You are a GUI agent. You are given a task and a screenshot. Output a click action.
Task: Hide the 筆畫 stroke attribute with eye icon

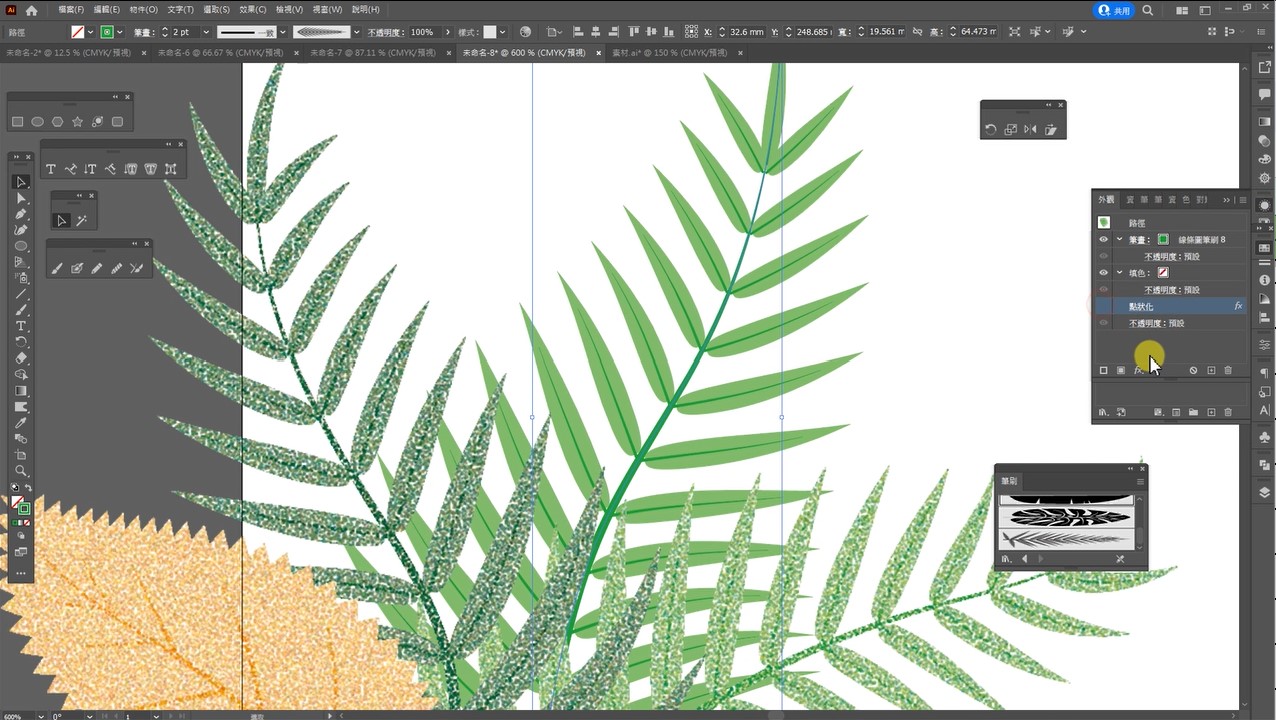click(1104, 240)
